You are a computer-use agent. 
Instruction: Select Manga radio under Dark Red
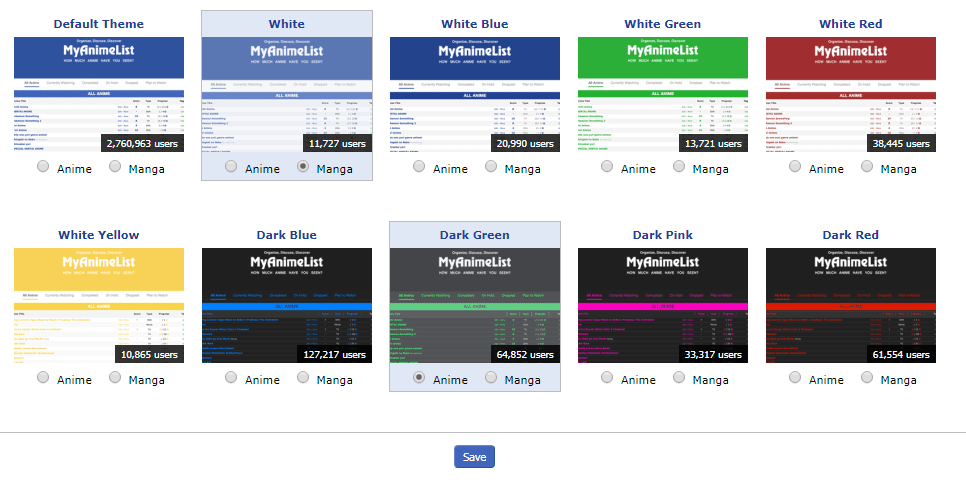click(x=867, y=378)
